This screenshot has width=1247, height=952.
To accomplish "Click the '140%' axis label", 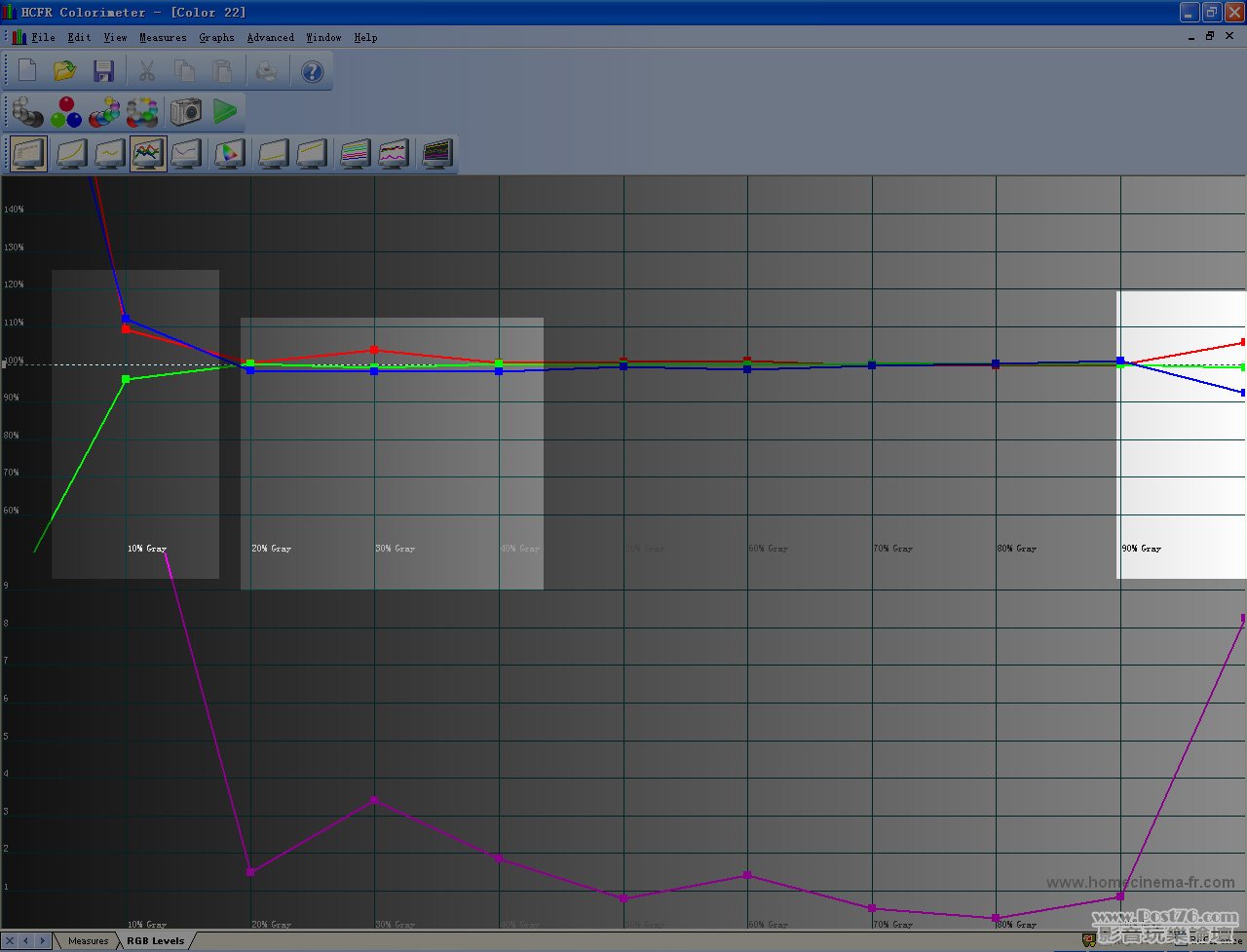I will point(14,209).
